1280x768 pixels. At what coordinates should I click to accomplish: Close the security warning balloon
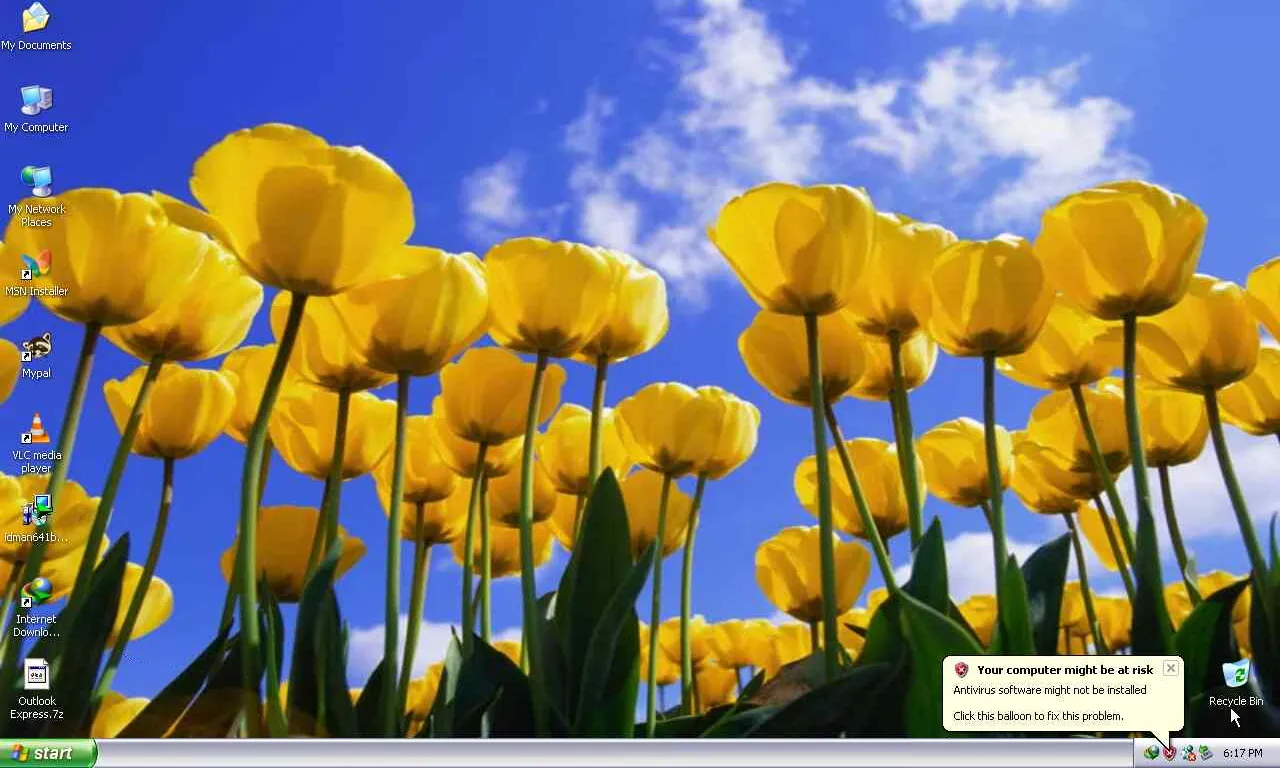coord(1170,668)
